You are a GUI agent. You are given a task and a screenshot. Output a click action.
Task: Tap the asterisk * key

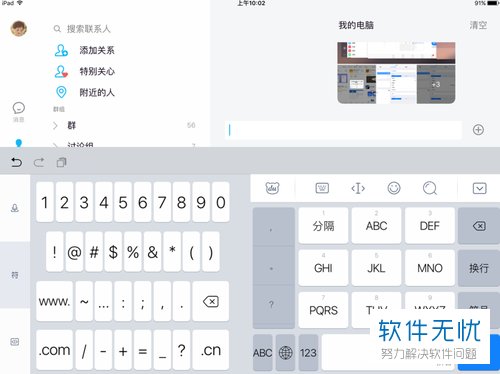coord(172,252)
